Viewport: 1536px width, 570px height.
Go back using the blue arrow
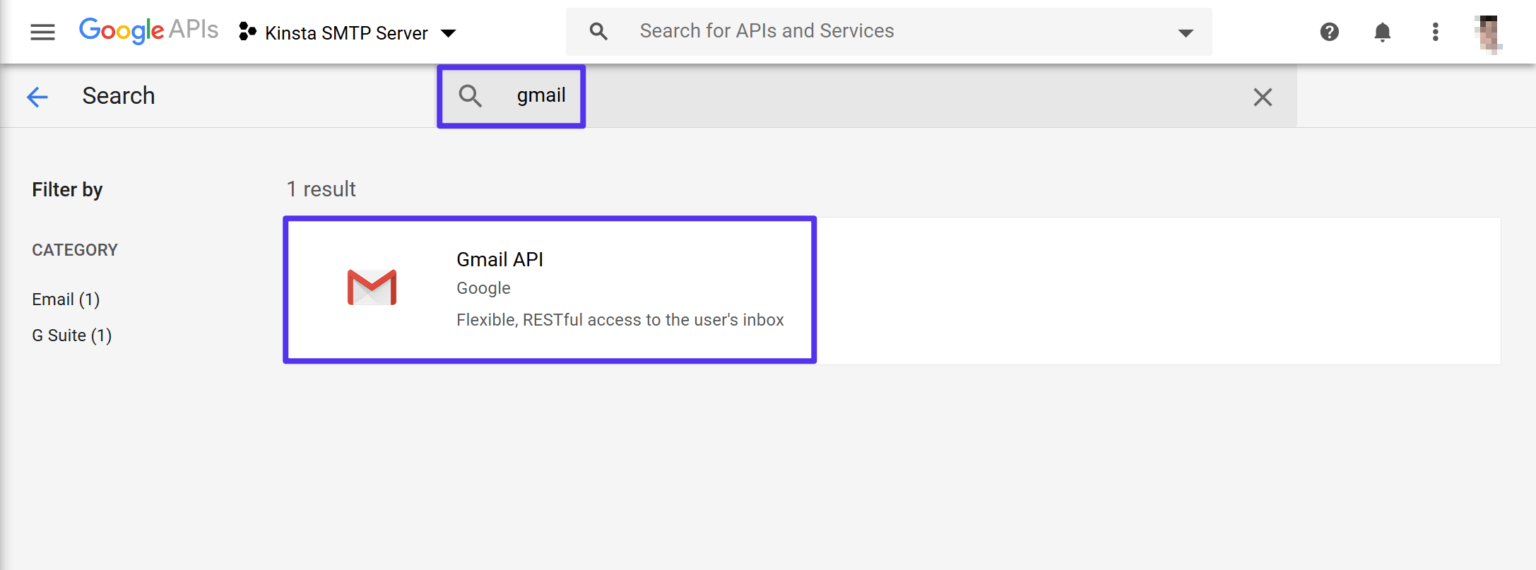click(37, 96)
